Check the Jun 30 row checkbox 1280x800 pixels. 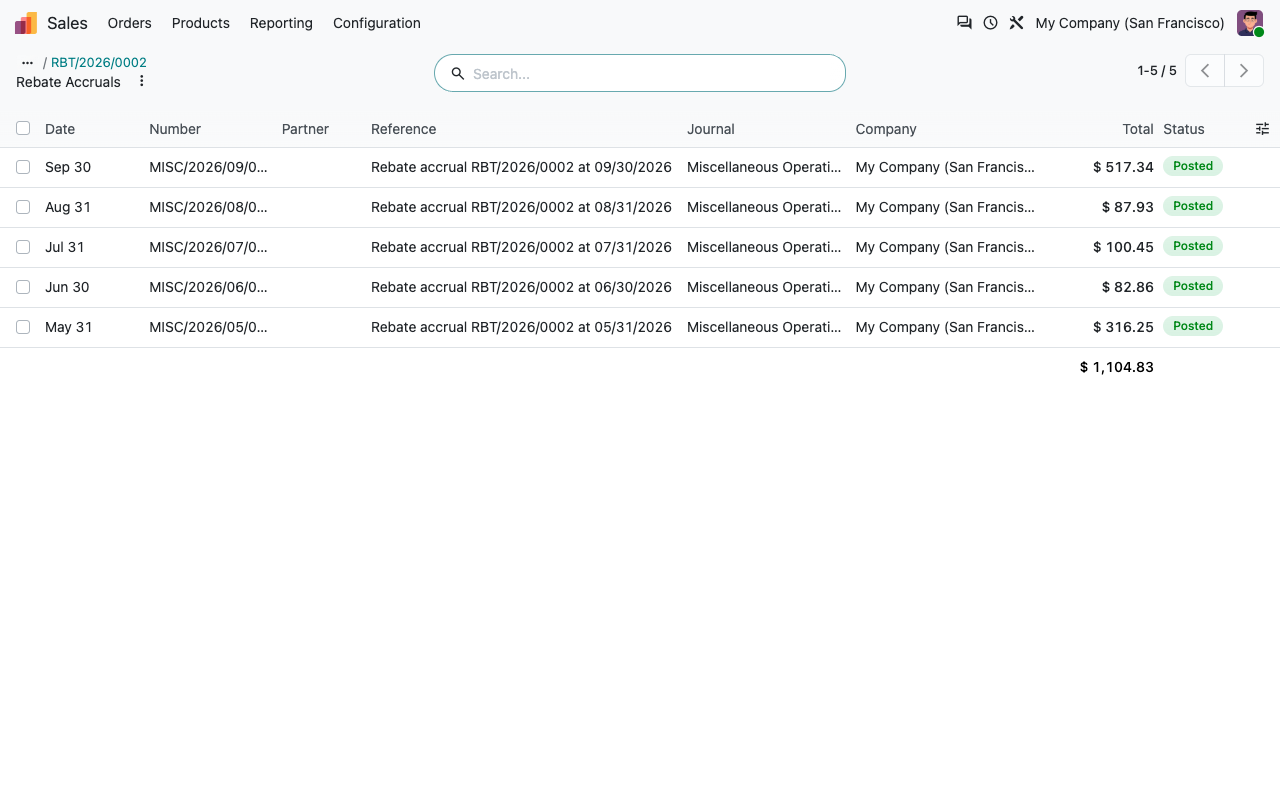tap(23, 287)
